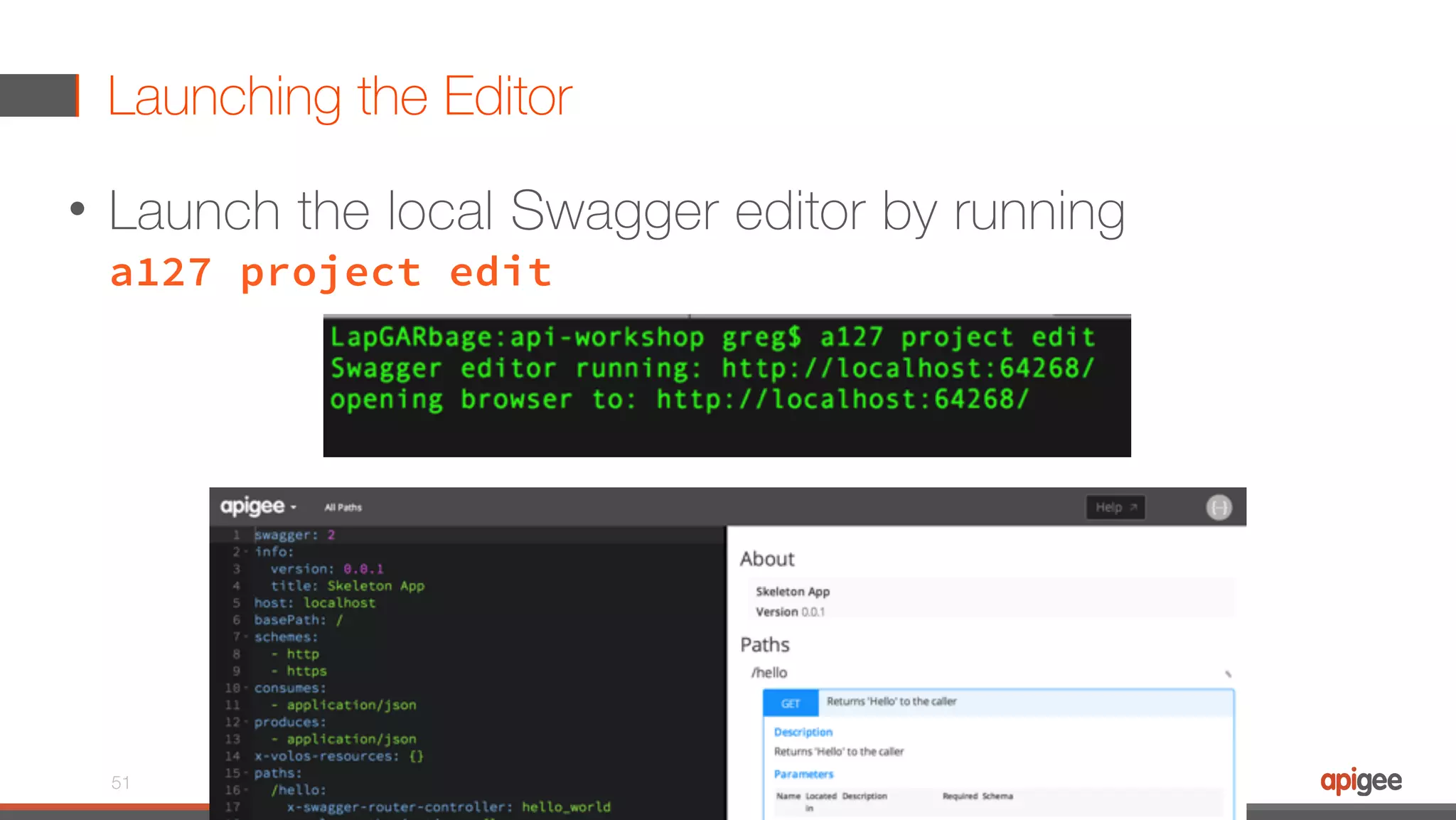
Task: Click the Description section heading
Action: [x=803, y=732]
